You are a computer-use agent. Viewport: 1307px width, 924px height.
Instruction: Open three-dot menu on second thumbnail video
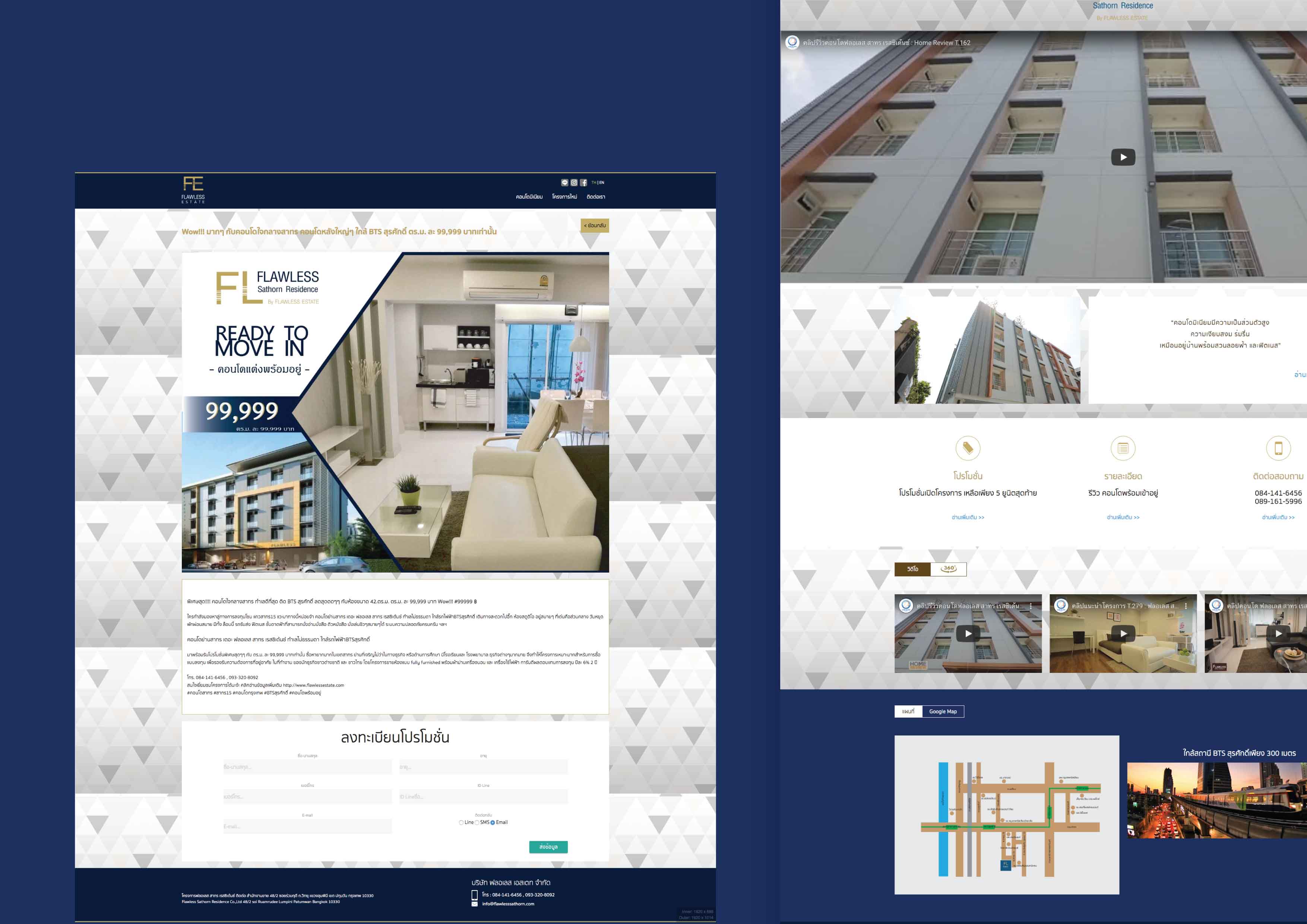point(1186,606)
